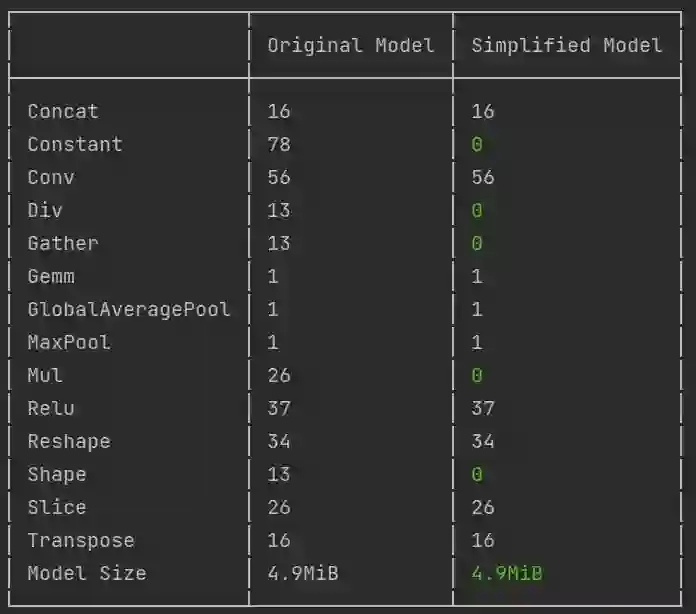Screen dimensions: 696x614
Task: Click the 'Reshape' row label
Action: pos(69,441)
